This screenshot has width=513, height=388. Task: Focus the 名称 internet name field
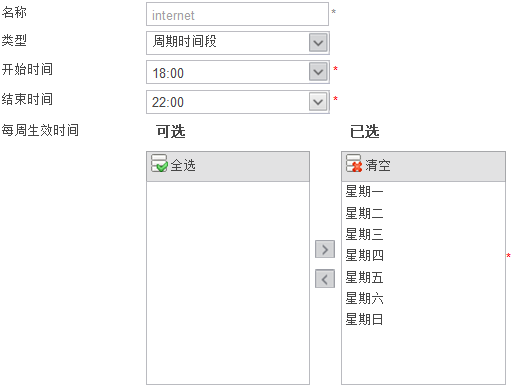point(237,14)
